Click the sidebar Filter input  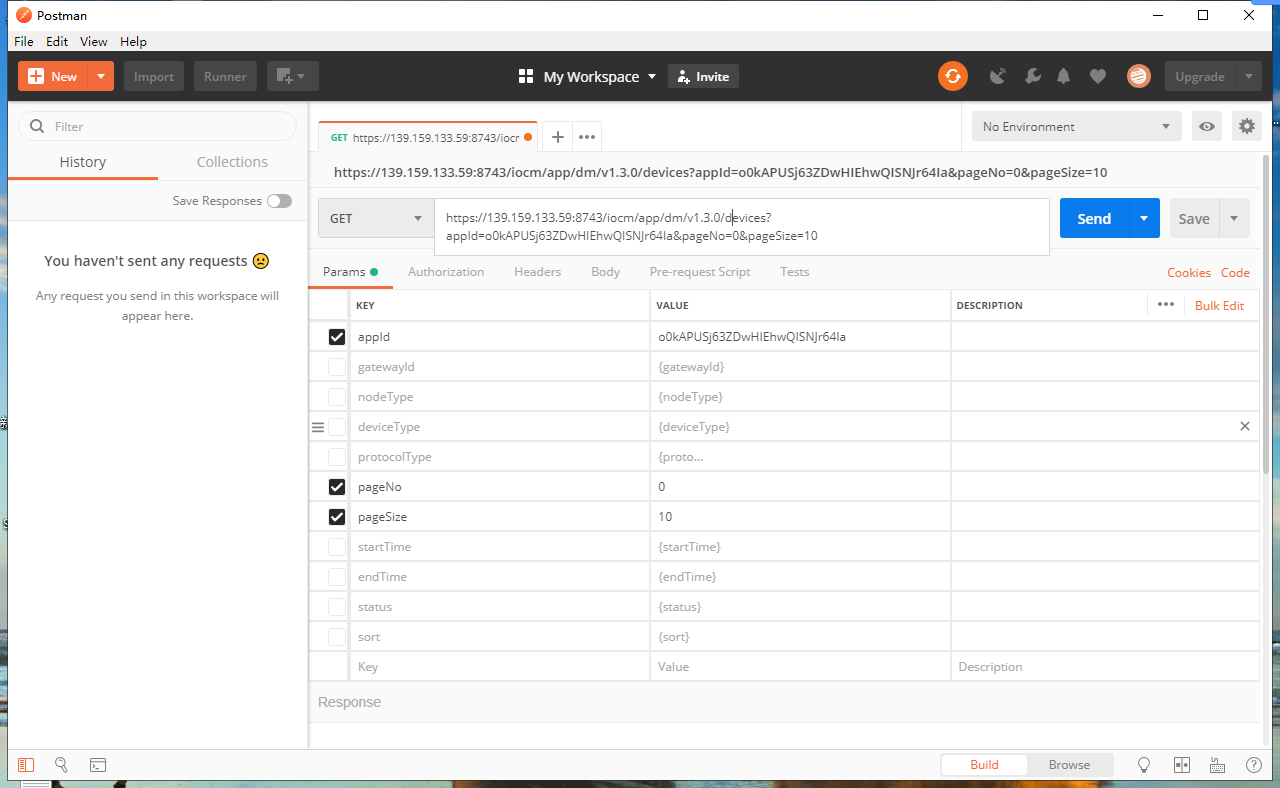point(158,126)
